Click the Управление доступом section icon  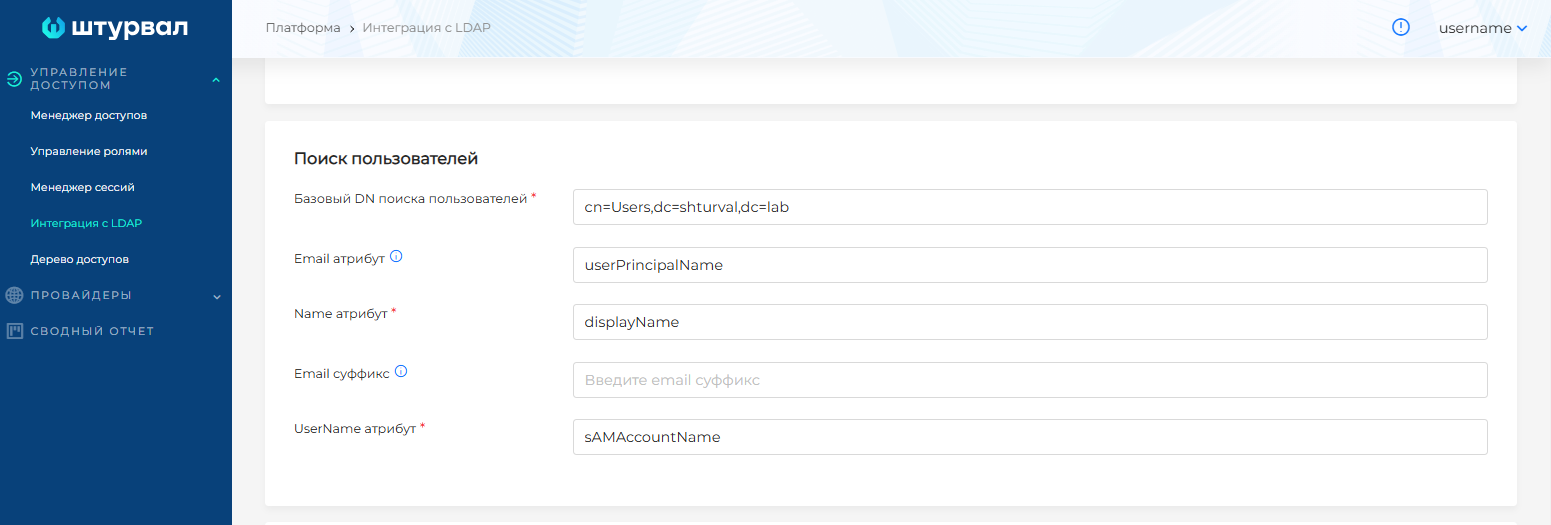click(14, 79)
